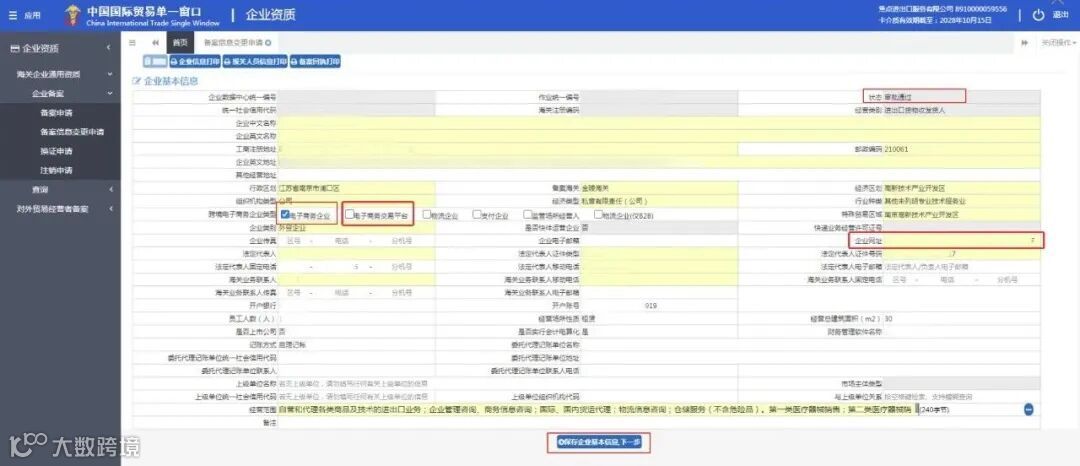The image size is (1080, 466).
Task: Open the 行政区划 field 江苏省南京市浦口区
Action: pyautogui.click(x=356, y=188)
